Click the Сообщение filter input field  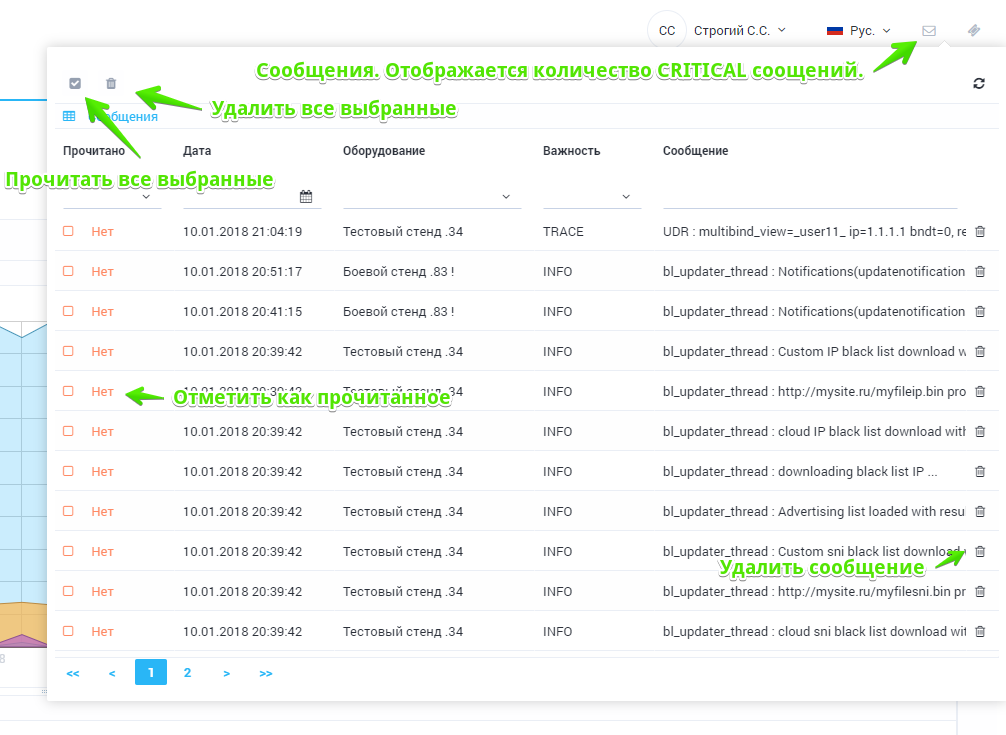pyautogui.click(x=810, y=196)
